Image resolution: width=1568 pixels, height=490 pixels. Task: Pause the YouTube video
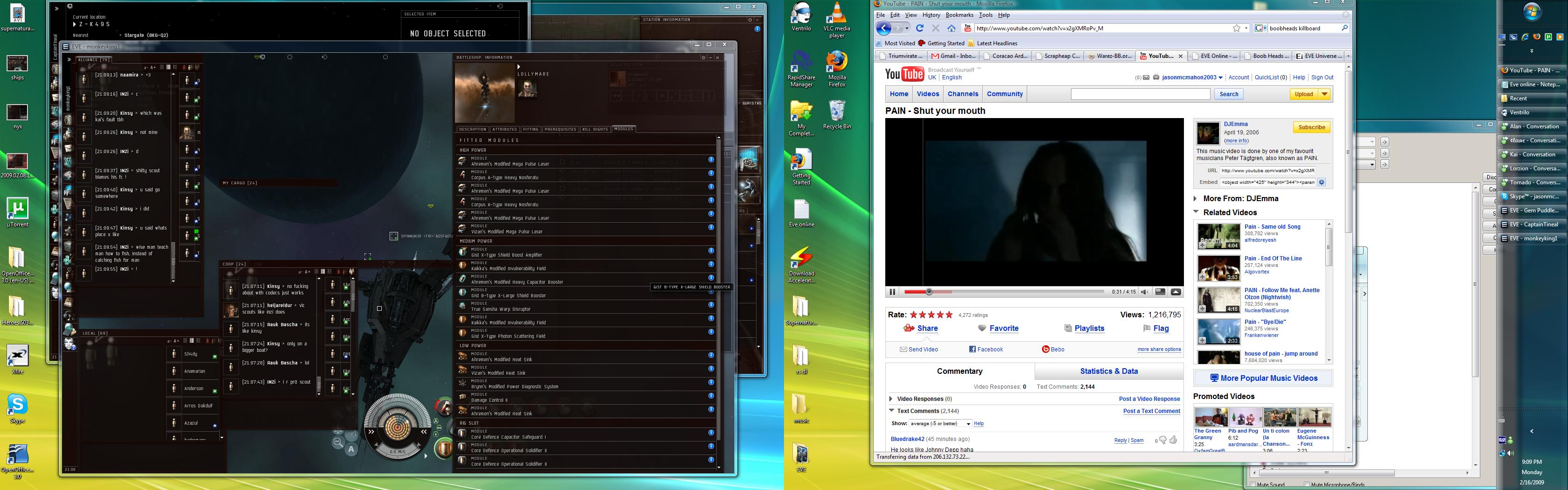[x=892, y=292]
